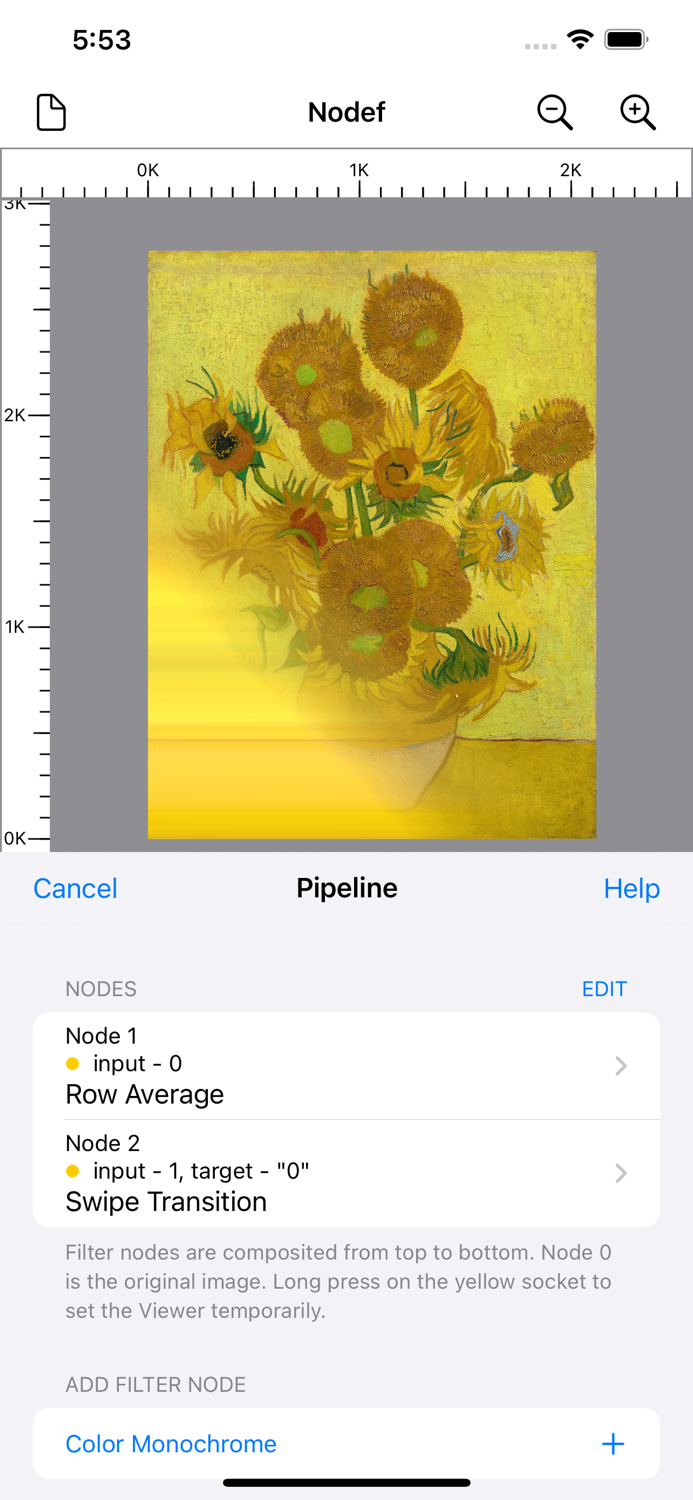Tap the clock showing 5:53
This screenshot has height=1500, width=693.
click(x=103, y=40)
